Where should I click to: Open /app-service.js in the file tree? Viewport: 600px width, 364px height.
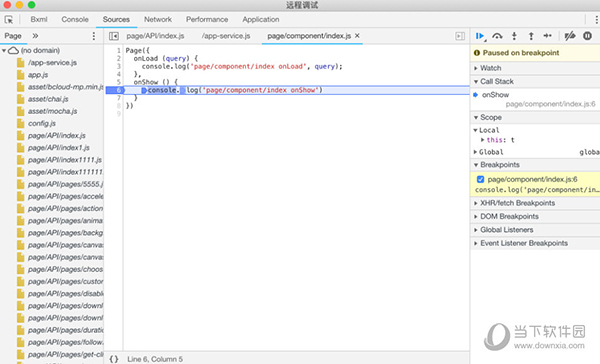pyautogui.click(x=52, y=63)
